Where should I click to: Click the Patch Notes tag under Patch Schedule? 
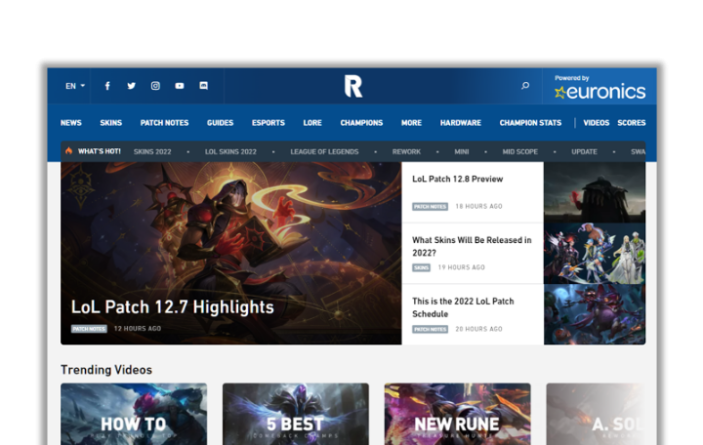pos(430,329)
